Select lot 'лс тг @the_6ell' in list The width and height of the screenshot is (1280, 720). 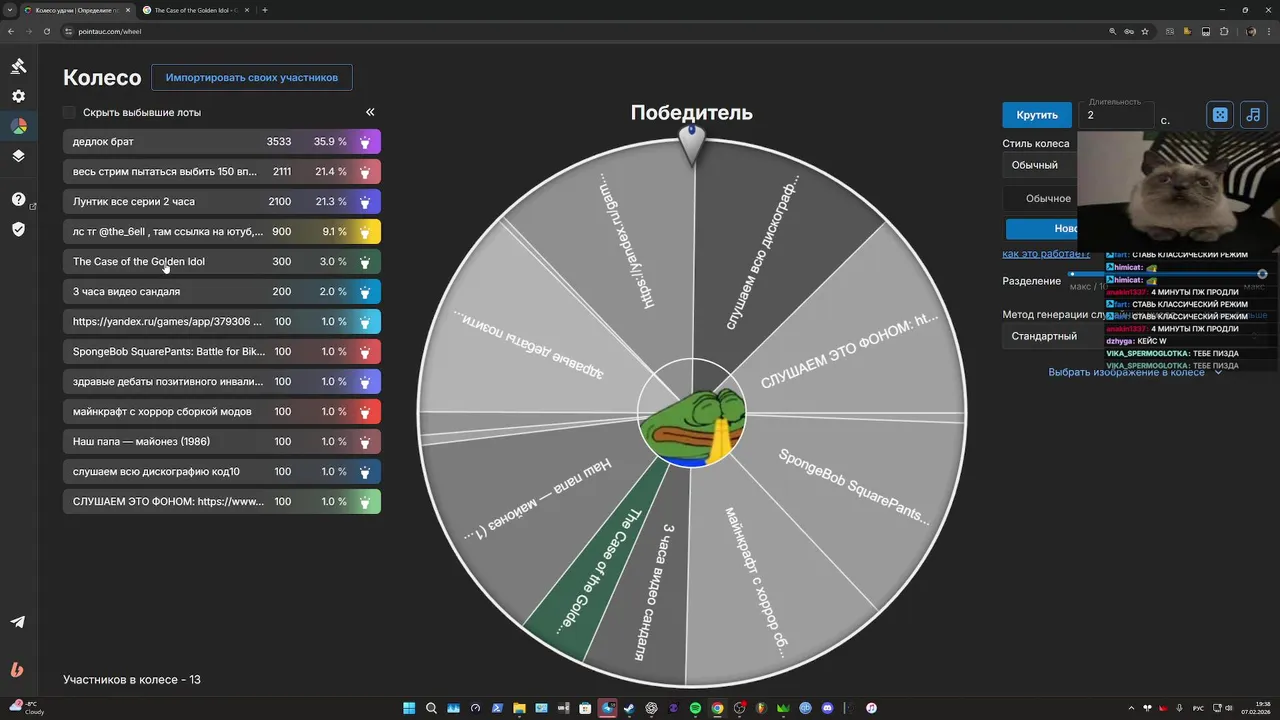[x=222, y=232]
